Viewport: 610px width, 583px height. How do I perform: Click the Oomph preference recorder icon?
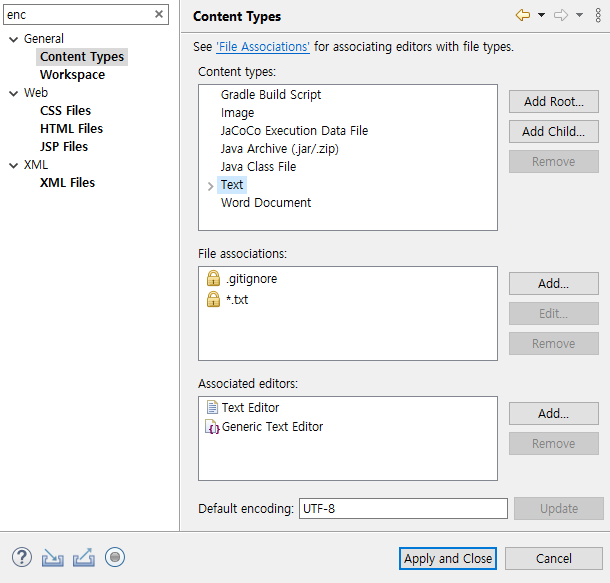click(115, 557)
